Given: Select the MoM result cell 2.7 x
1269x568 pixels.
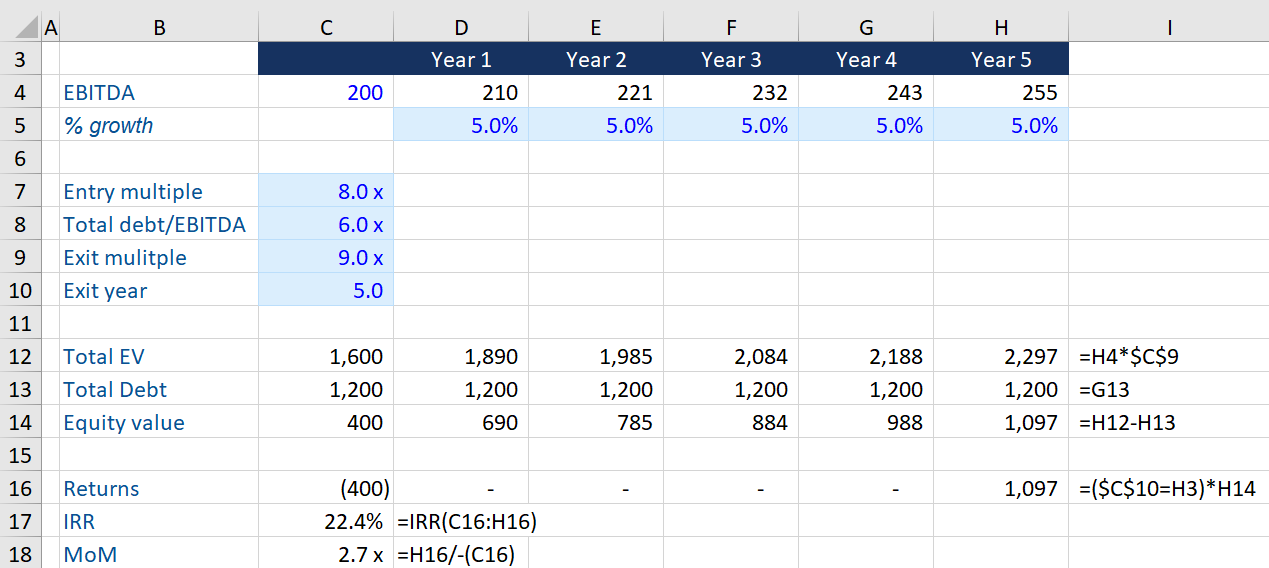Looking at the screenshot, I should click(326, 554).
